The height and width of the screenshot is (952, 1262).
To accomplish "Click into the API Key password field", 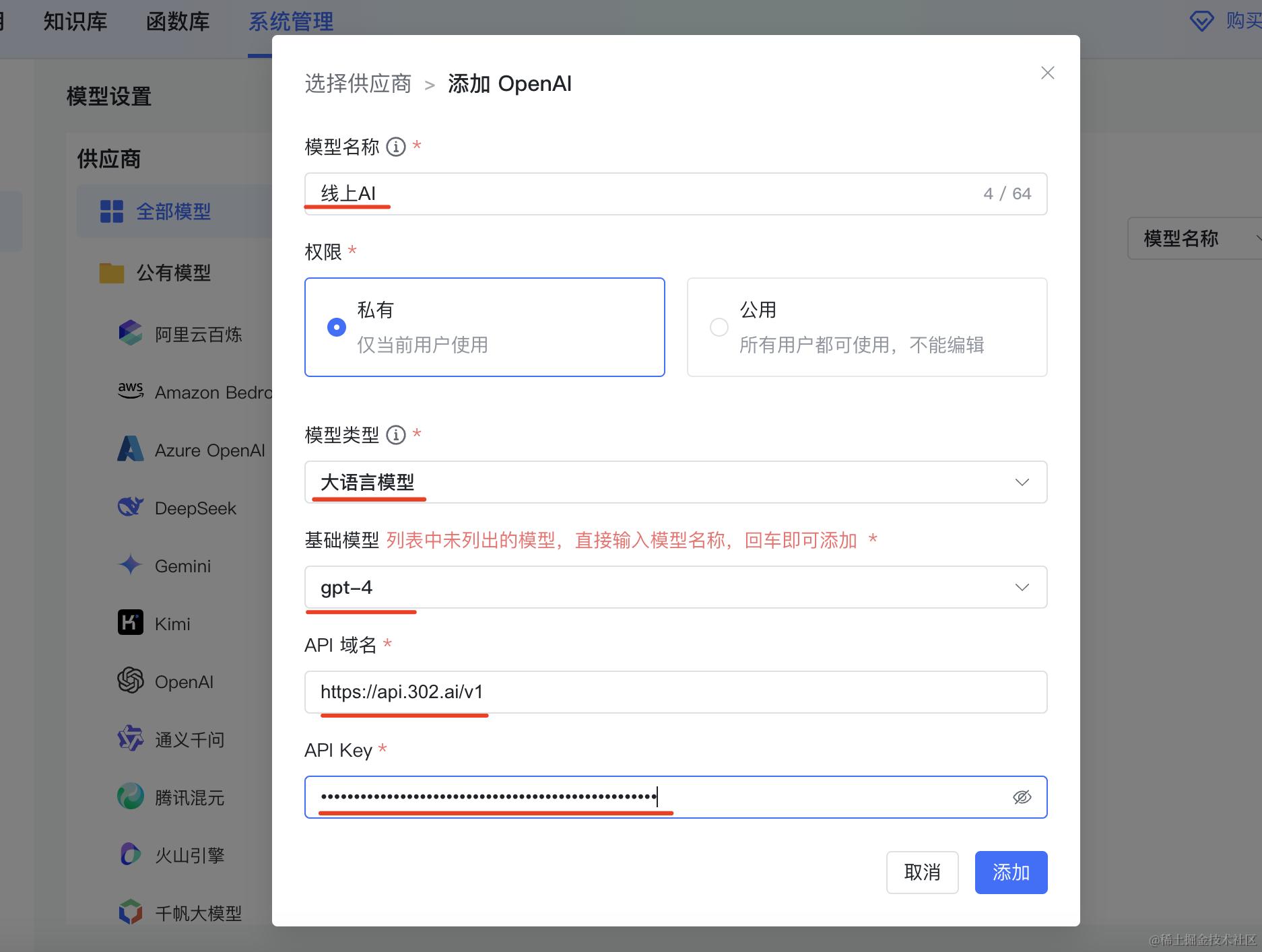I will [x=675, y=797].
